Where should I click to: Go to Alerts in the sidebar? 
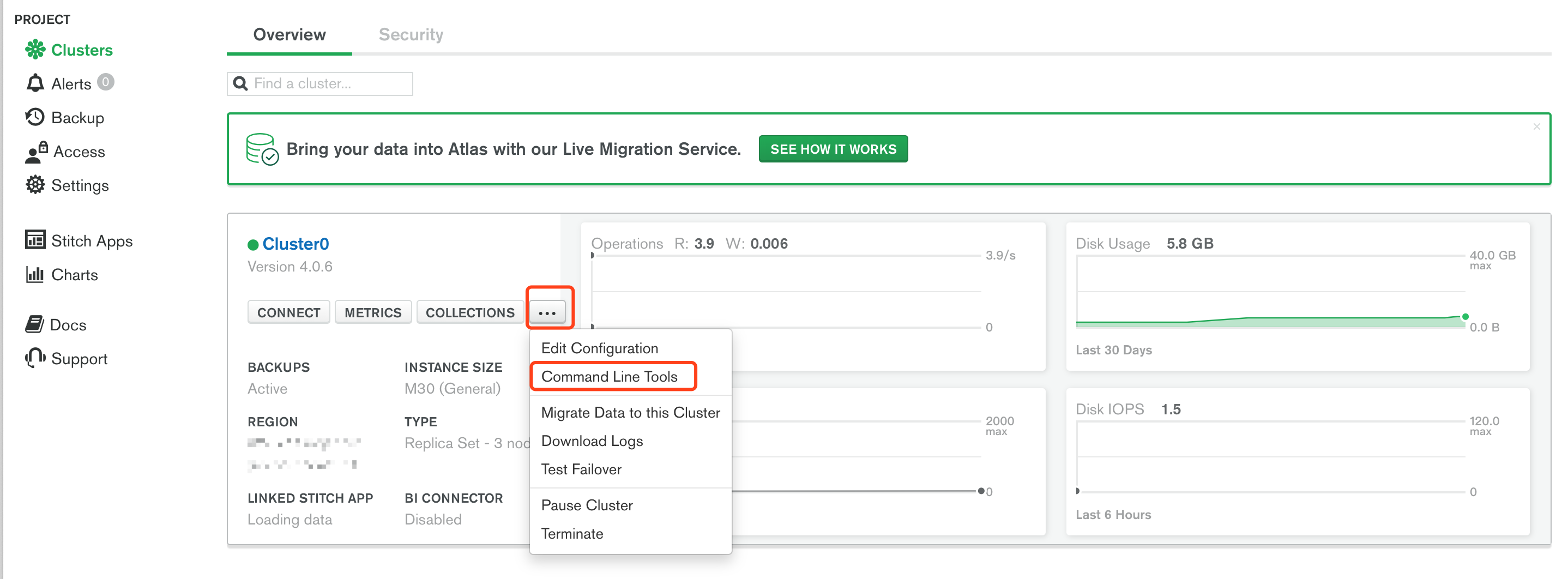pyautogui.click(x=71, y=84)
